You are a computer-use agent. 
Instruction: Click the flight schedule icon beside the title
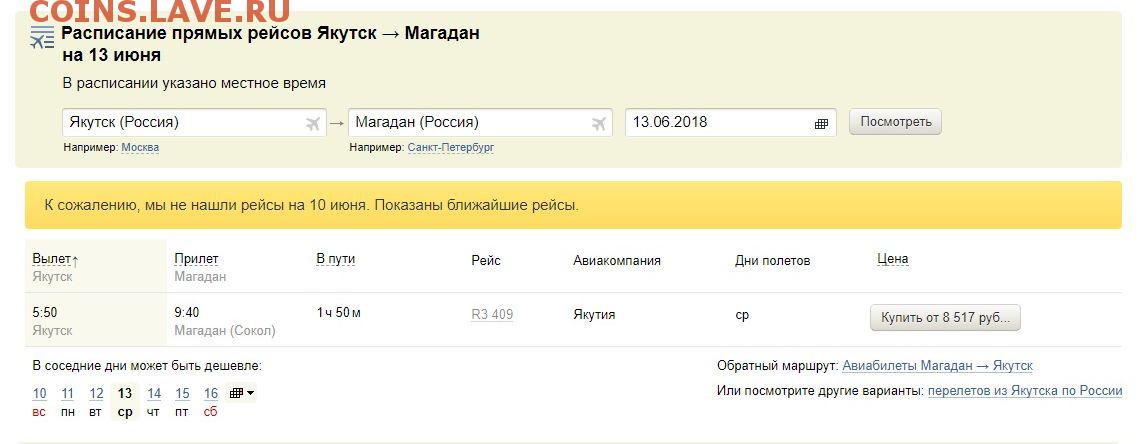42,37
